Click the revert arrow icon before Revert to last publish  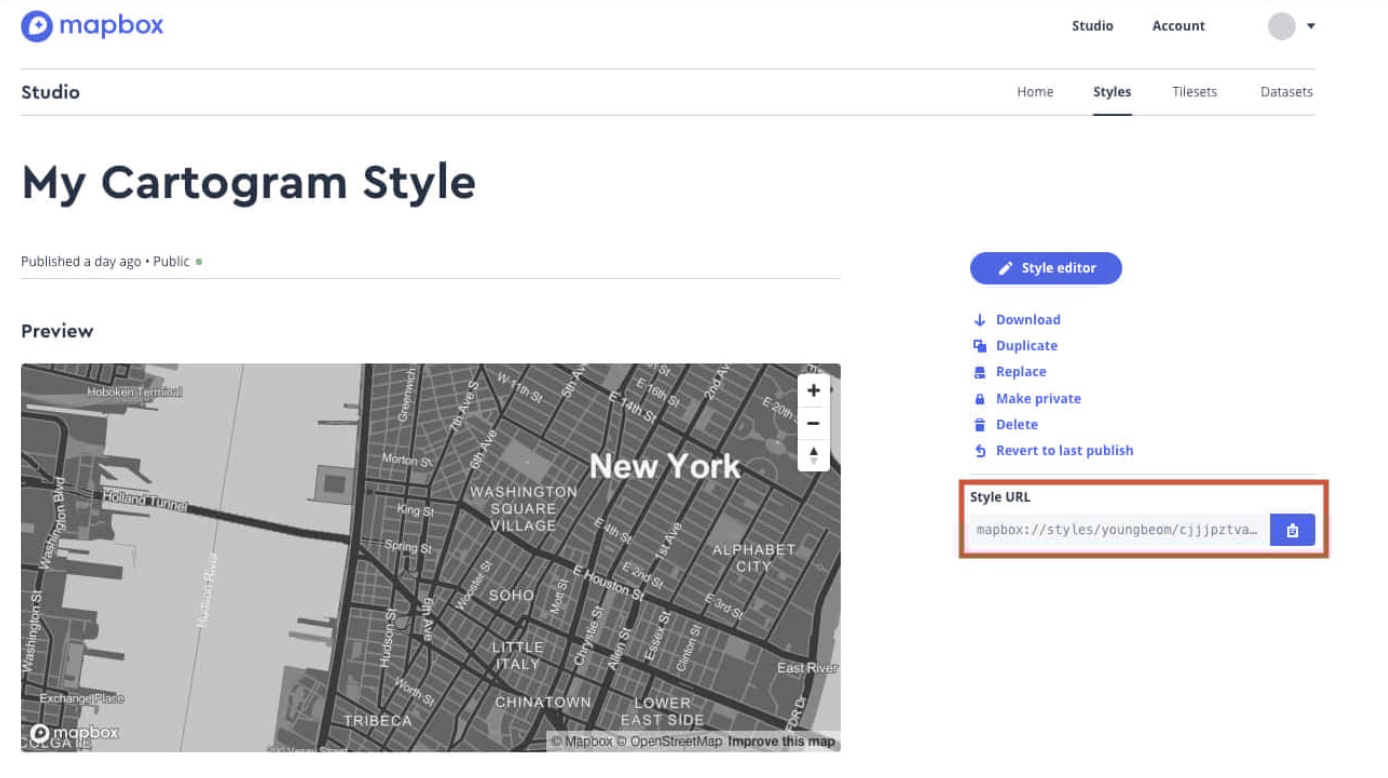[x=981, y=450]
